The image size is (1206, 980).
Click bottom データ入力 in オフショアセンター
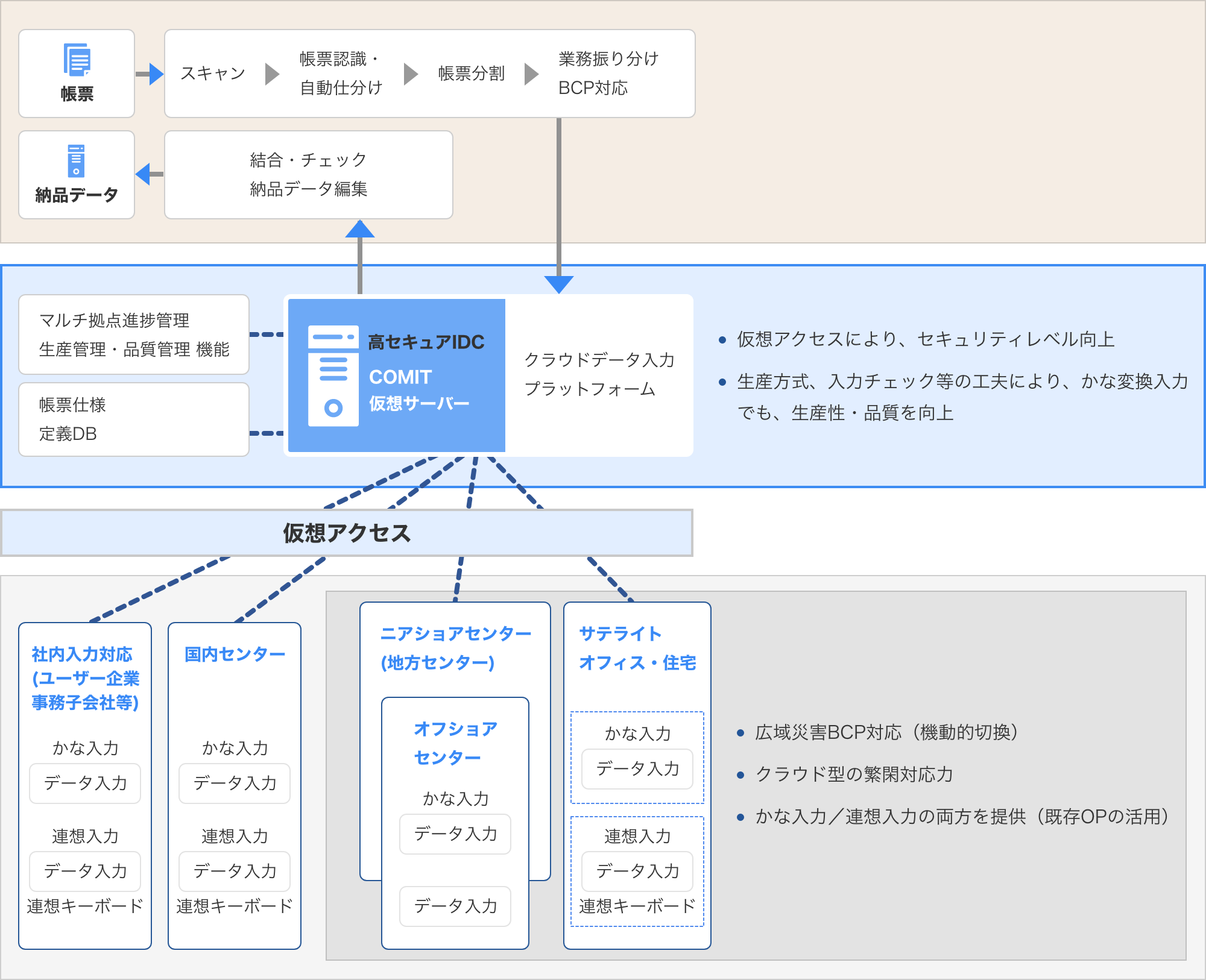click(x=455, y=906)
